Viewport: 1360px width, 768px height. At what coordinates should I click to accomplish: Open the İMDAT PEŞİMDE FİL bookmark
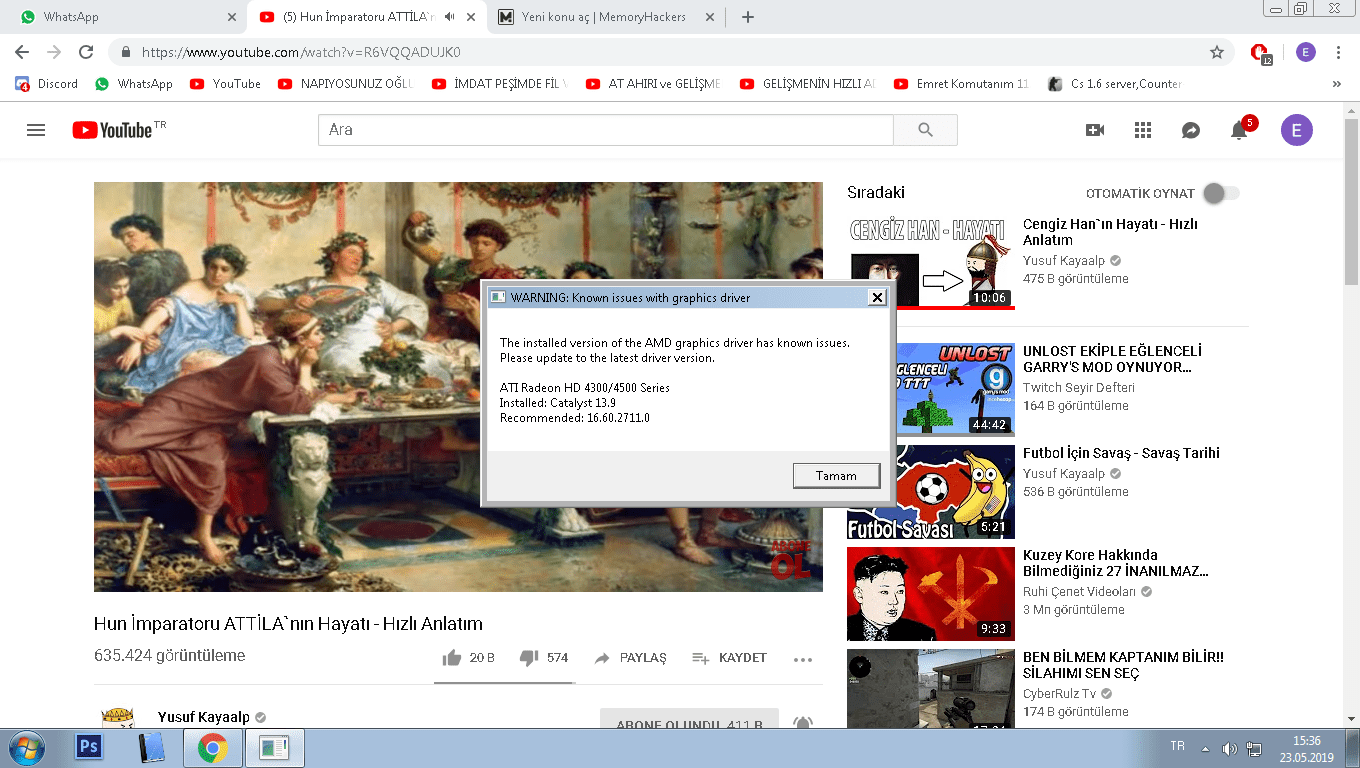(499, 84)
